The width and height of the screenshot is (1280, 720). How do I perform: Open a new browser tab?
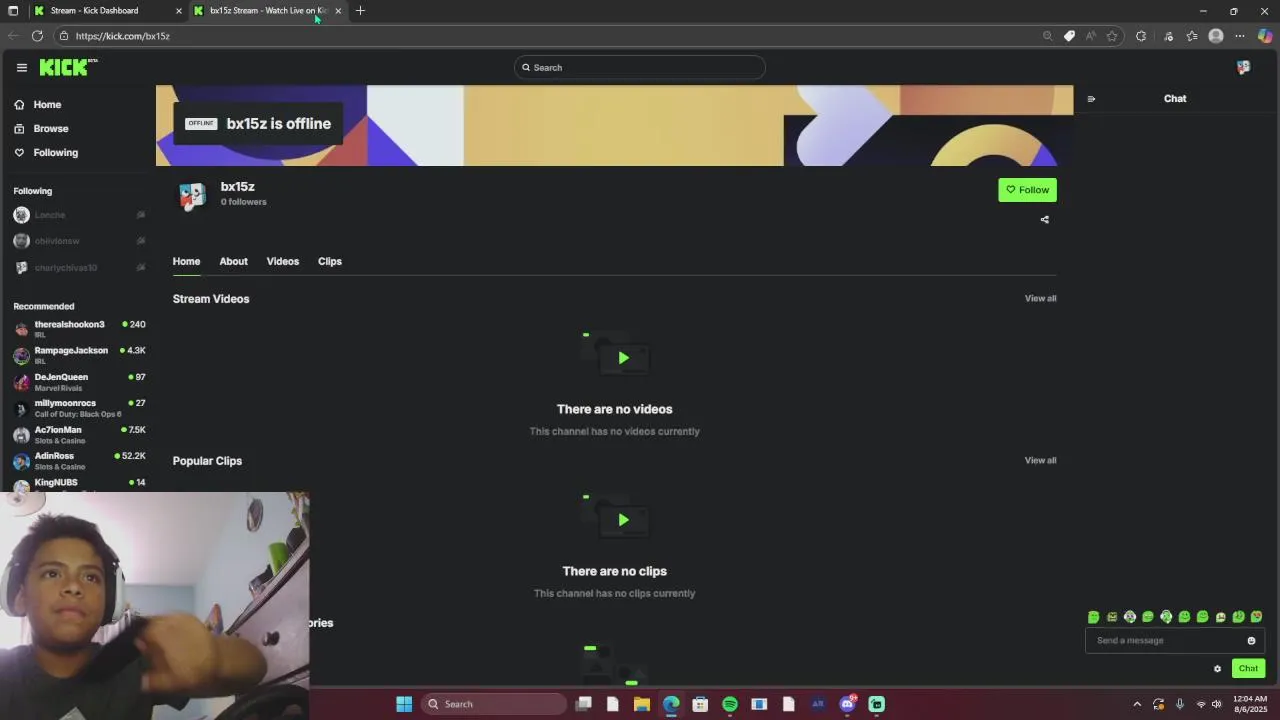[x=360, y=11]
